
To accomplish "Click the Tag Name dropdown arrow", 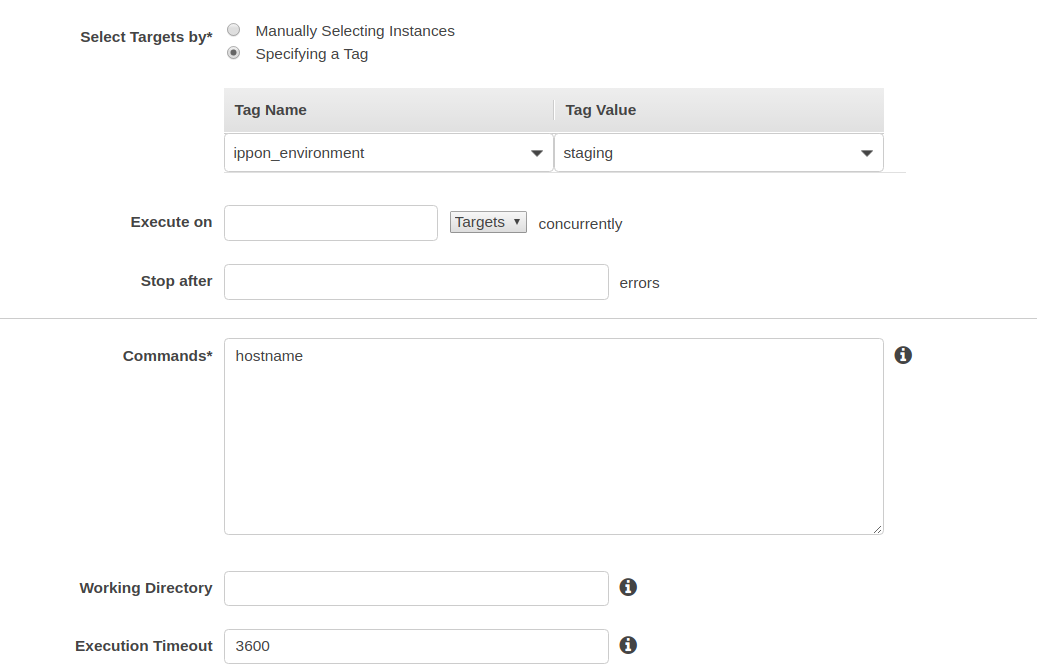I will [x=537, y=152].
